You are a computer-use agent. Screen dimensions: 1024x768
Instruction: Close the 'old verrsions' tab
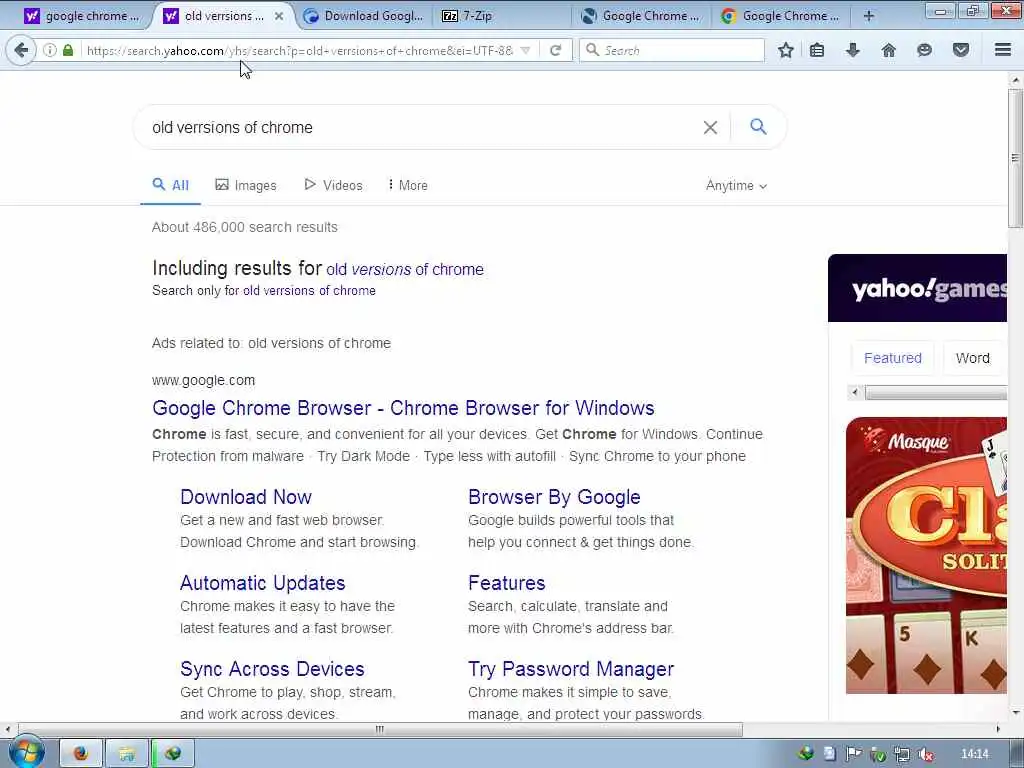279,16
